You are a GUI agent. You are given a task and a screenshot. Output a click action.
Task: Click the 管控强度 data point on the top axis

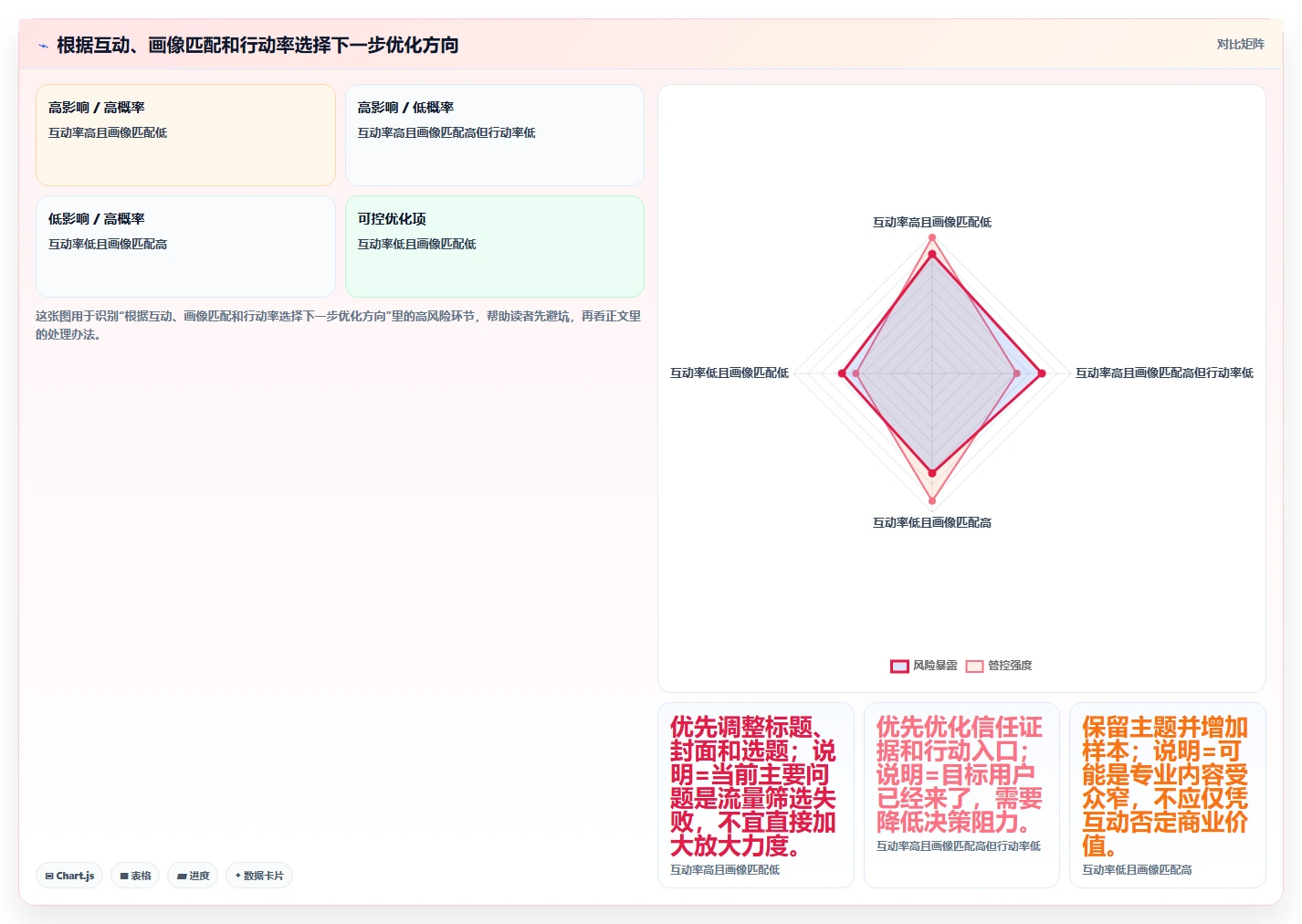coord(932,237)
